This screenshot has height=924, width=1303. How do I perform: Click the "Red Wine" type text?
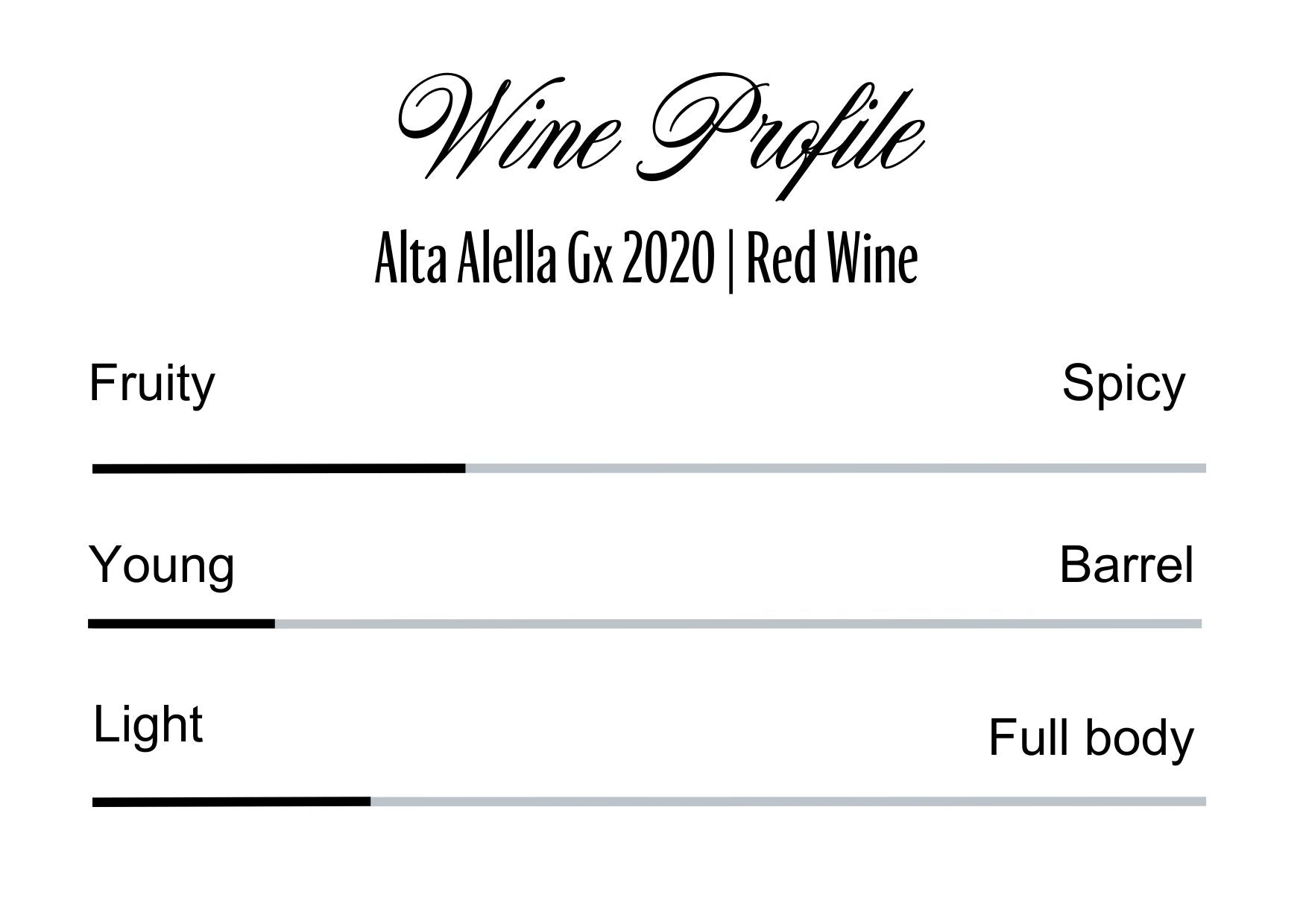(831, 259)
